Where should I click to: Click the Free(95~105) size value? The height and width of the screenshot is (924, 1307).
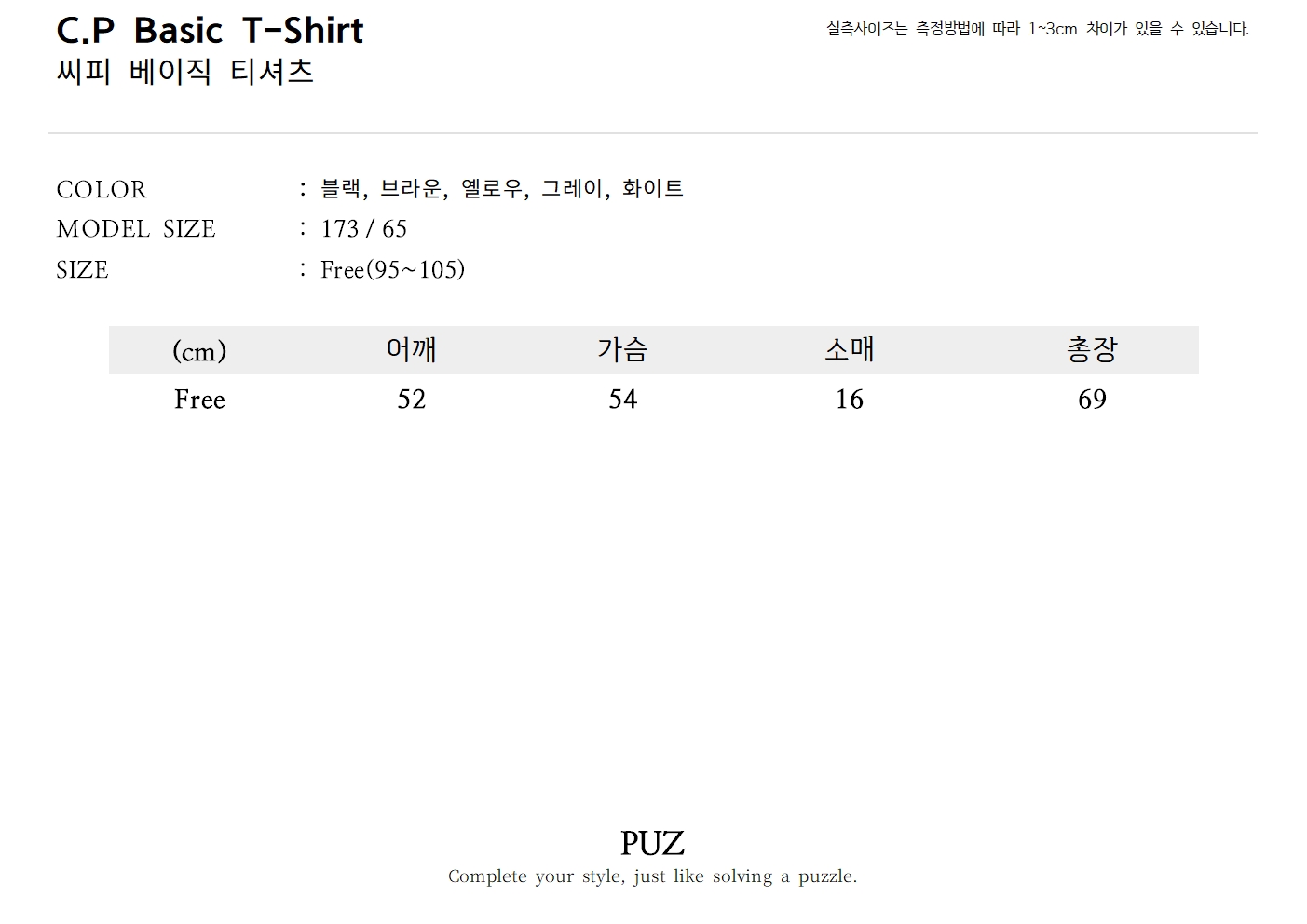click(x=392, y=270)
